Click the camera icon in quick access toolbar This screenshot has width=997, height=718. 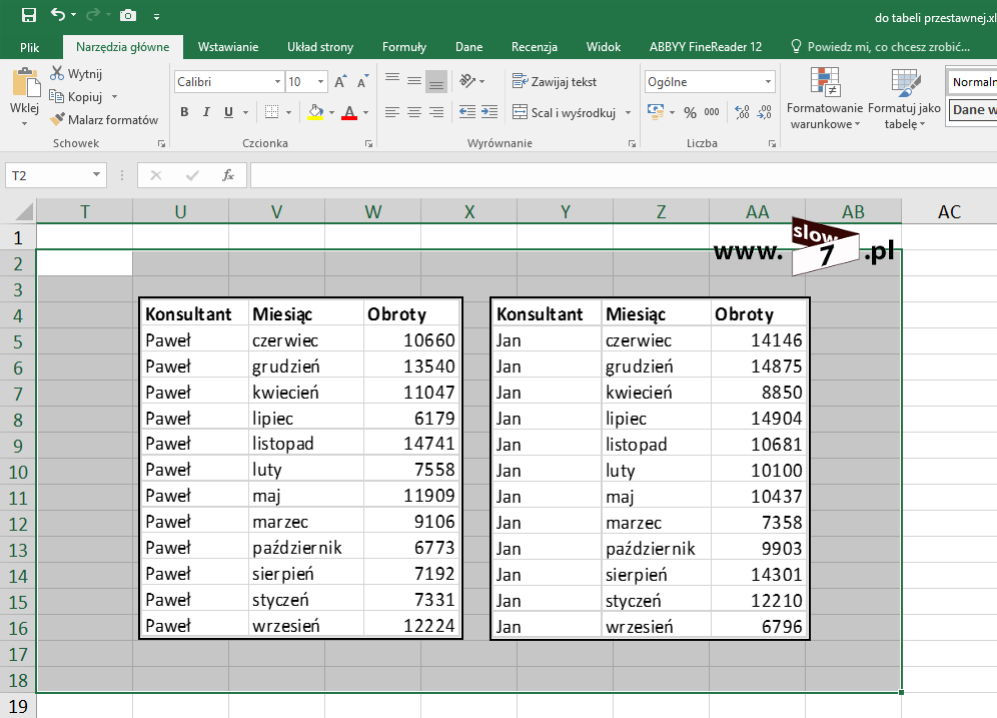tap(128, 15)
